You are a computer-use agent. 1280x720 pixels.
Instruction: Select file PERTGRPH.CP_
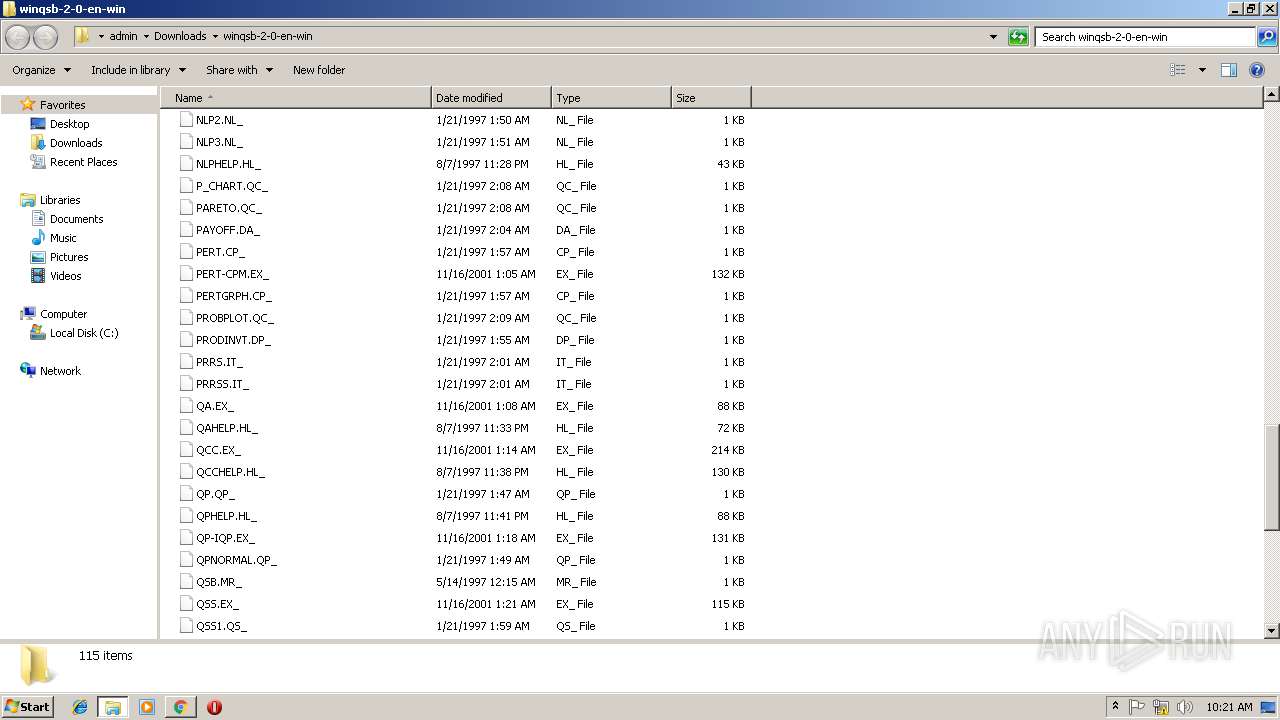point(234,296)
